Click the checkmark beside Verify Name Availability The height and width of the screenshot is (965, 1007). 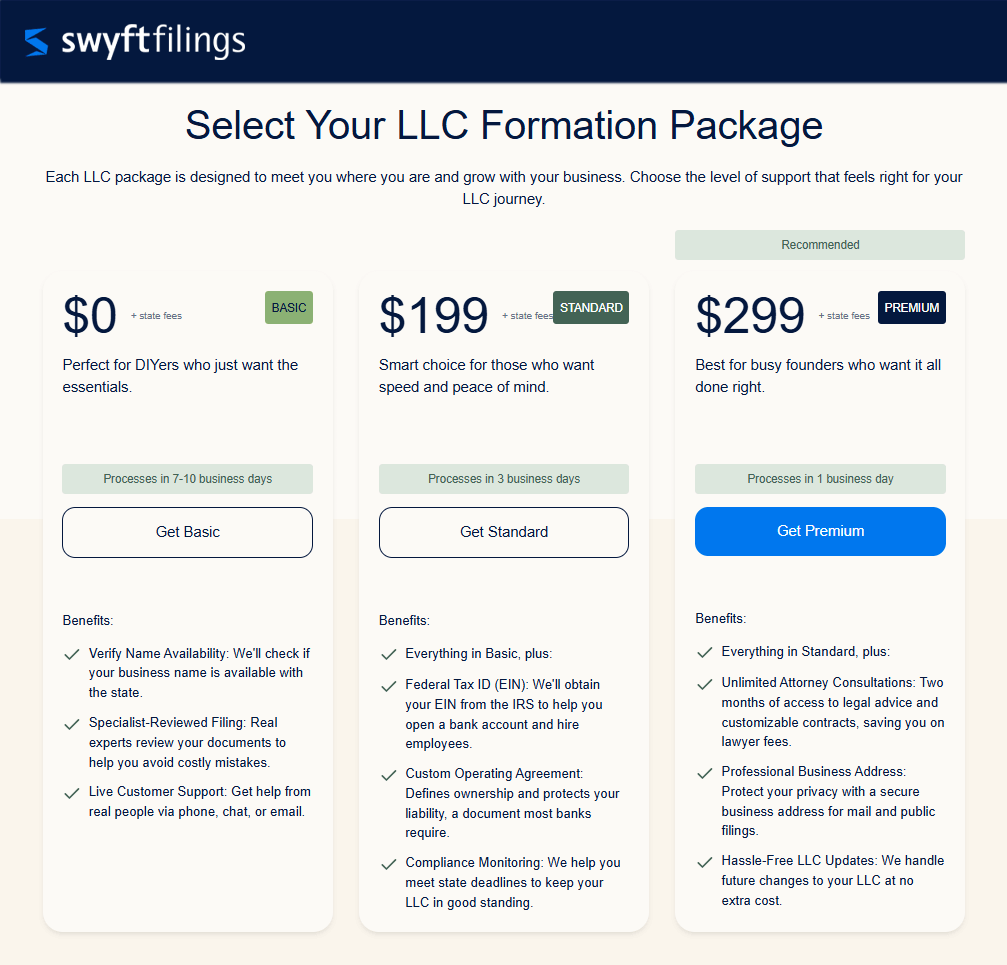pos(71,654)
